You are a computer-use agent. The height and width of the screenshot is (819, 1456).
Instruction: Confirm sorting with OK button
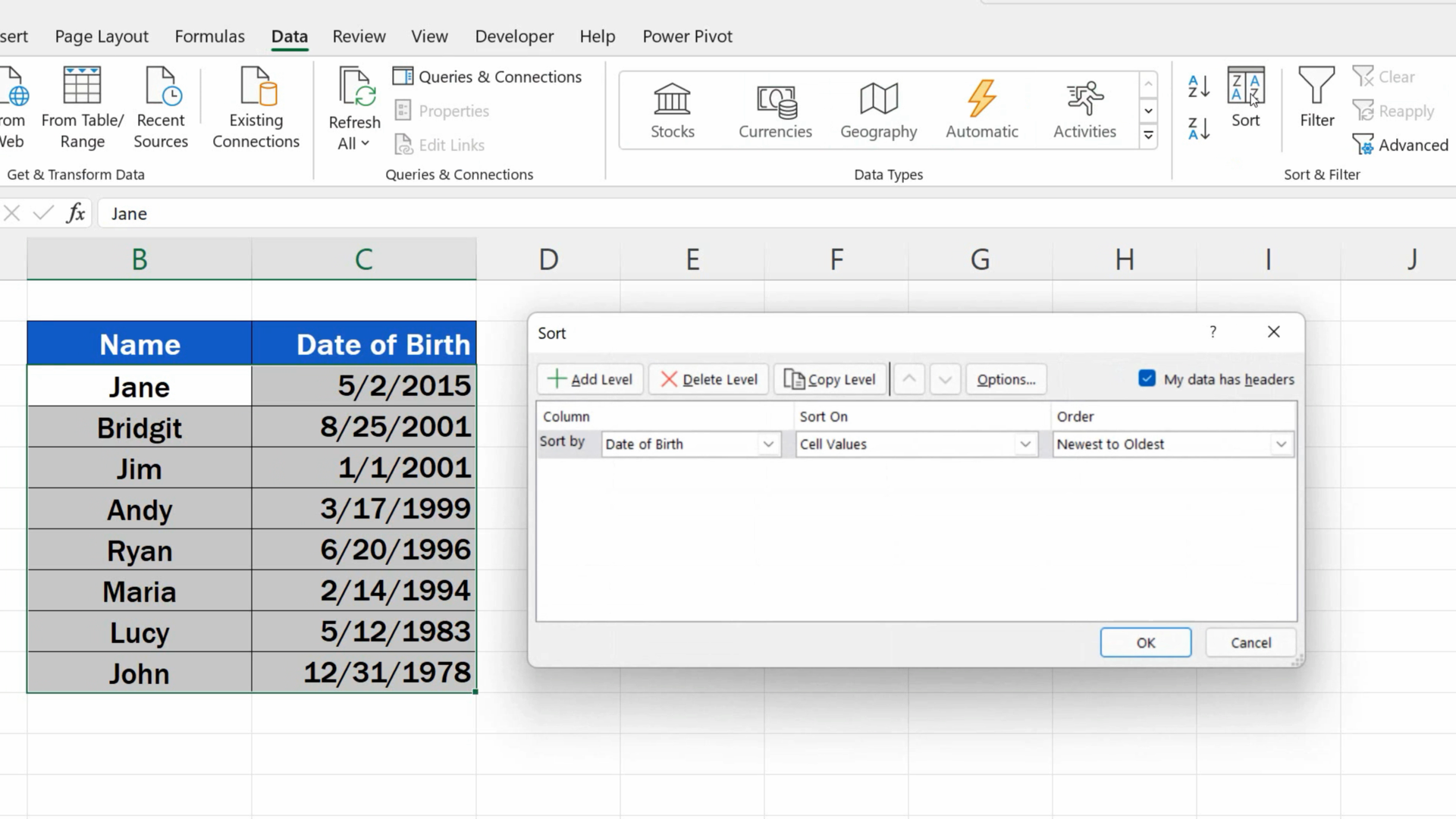1145,642
